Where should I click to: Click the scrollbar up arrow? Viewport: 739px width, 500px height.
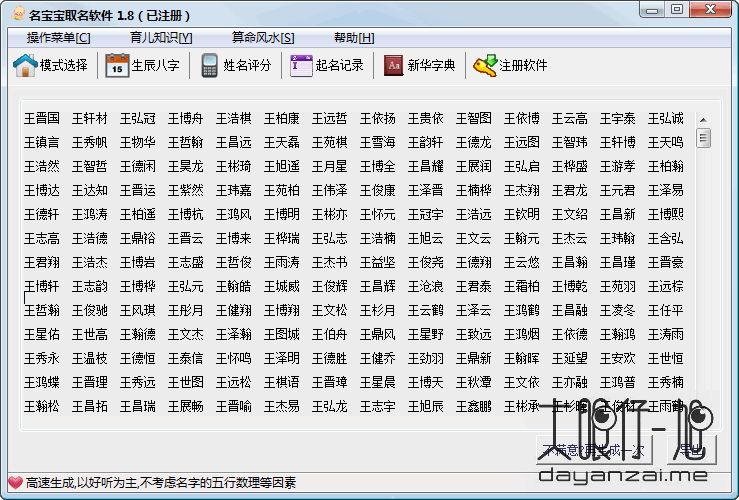coord(703,120)
